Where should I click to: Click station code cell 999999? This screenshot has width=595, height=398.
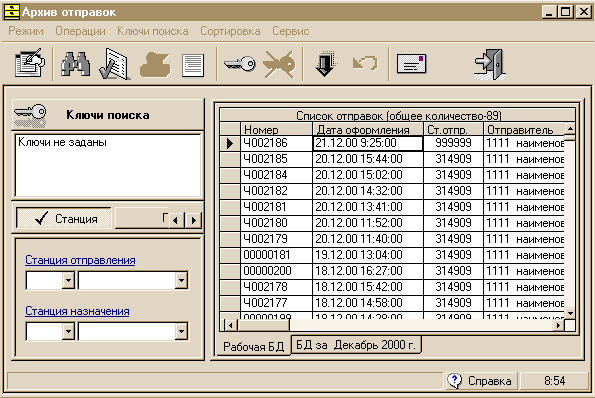click(453, 143)
